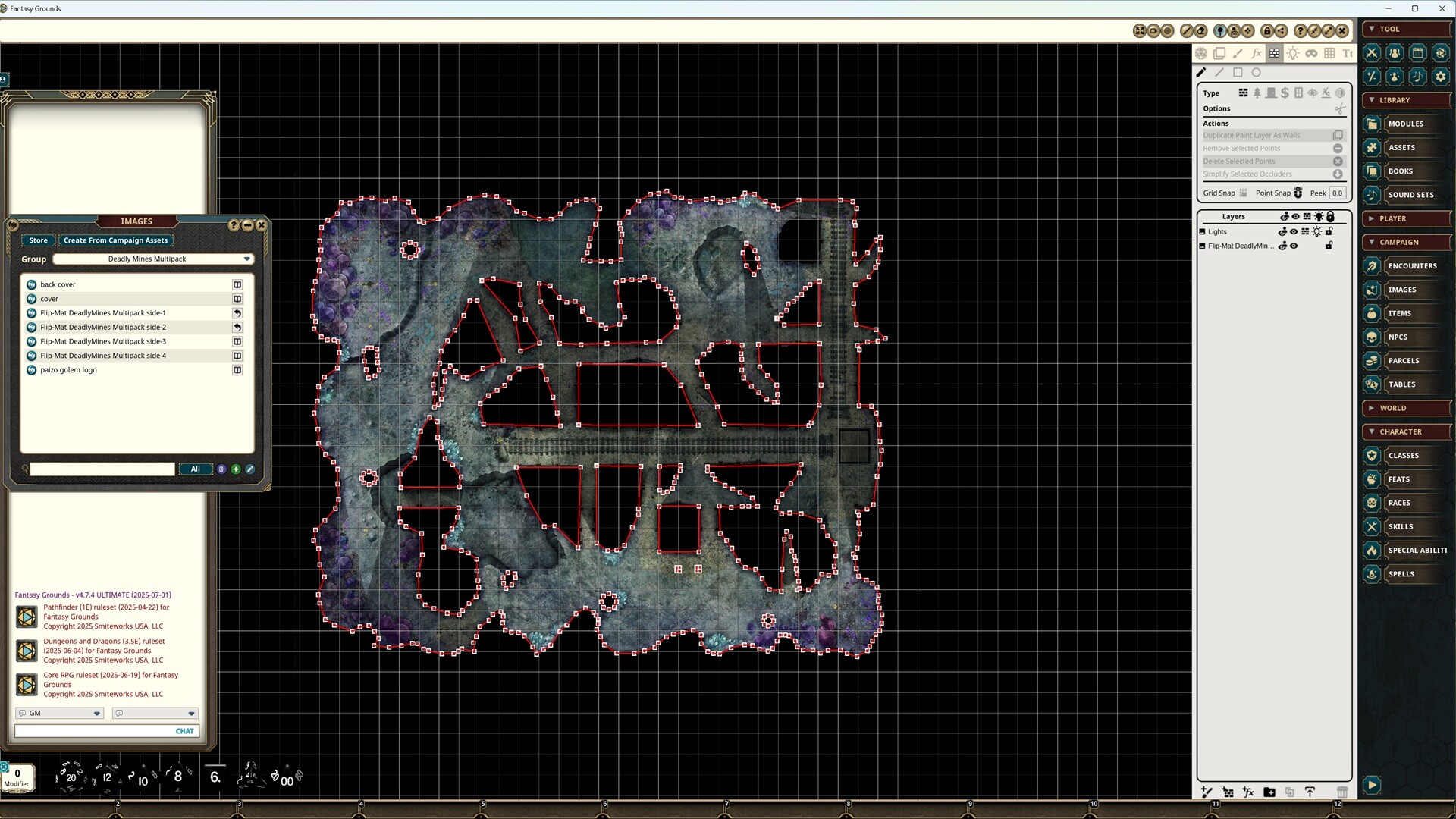
Task: Click the All filter button in the Images window
Action: (x=196, y=469)
